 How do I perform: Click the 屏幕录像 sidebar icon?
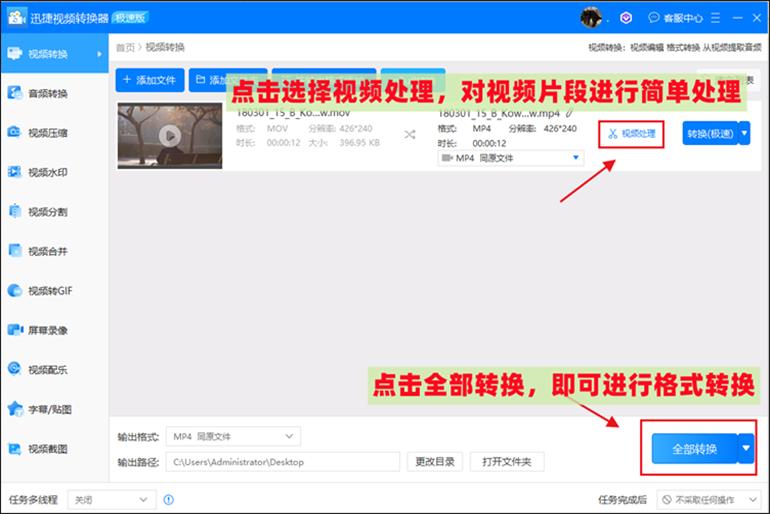point(15,330)
